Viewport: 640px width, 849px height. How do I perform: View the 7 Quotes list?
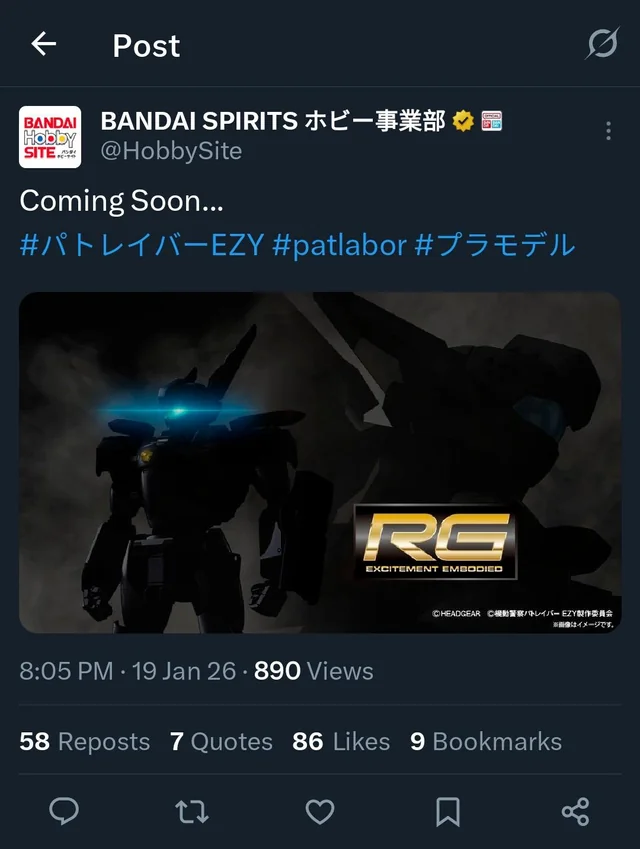221,742
